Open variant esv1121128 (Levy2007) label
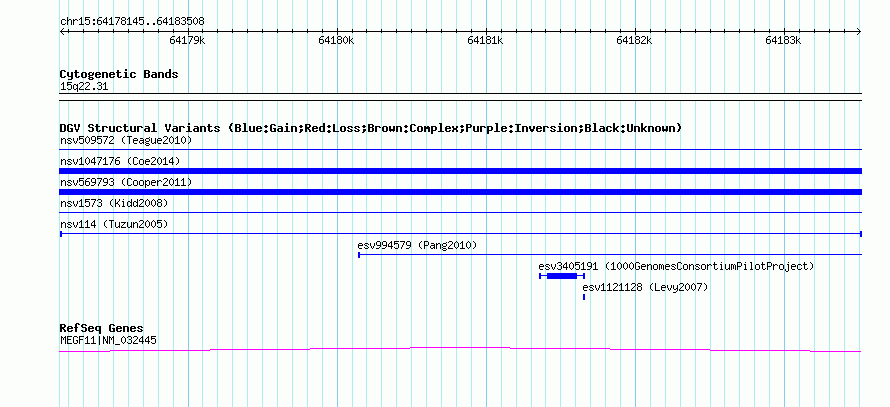 point(645,288)
